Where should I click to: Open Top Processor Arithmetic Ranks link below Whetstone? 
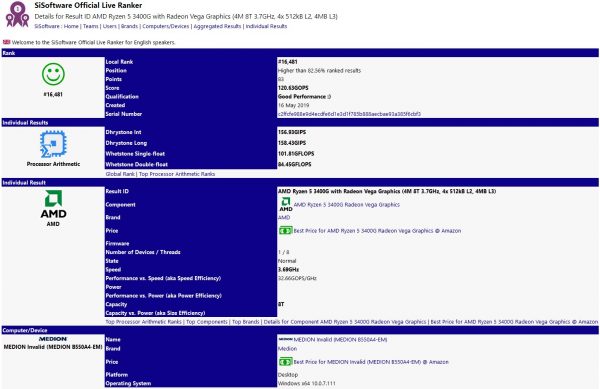tap(177, 174)
